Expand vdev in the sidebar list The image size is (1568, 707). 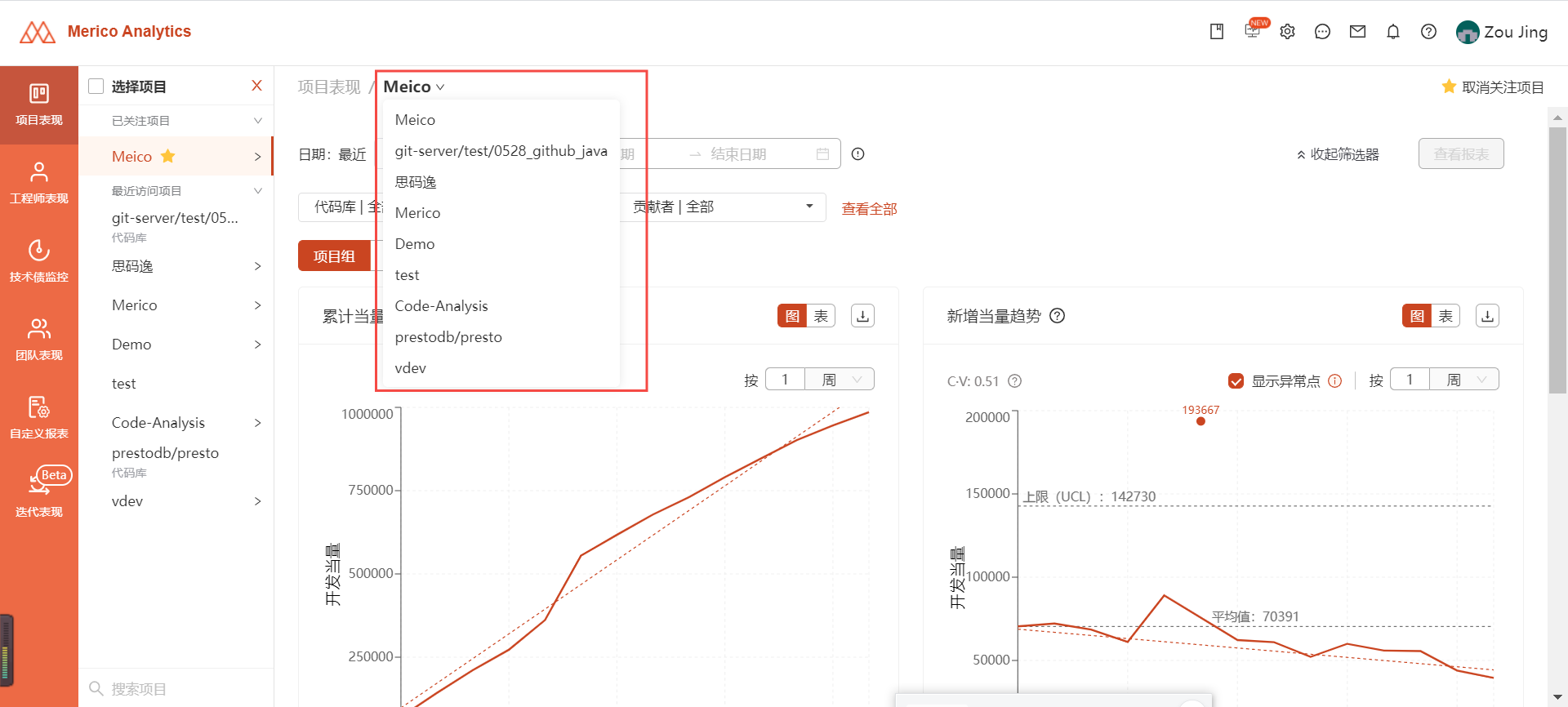click(x=258, y=501)
